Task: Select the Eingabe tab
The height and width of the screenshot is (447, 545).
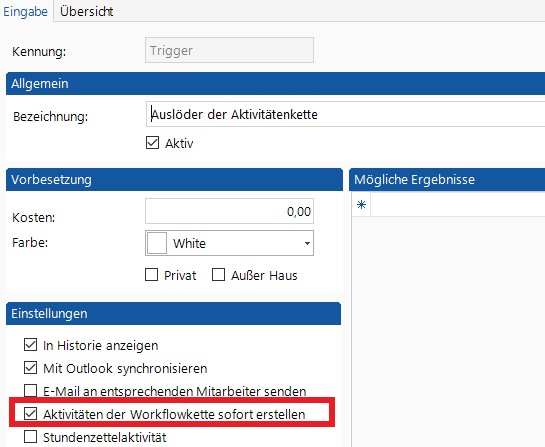Action: coord(25,11)
